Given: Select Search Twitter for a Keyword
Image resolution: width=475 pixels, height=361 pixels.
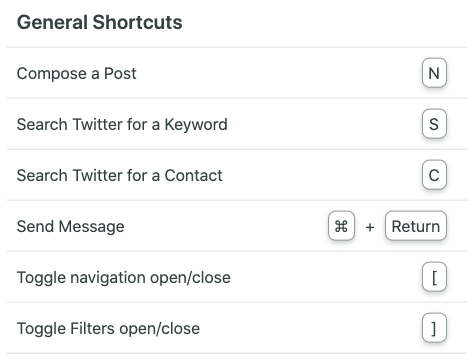Looking at the screenshot, I should [x=237, y=124].
